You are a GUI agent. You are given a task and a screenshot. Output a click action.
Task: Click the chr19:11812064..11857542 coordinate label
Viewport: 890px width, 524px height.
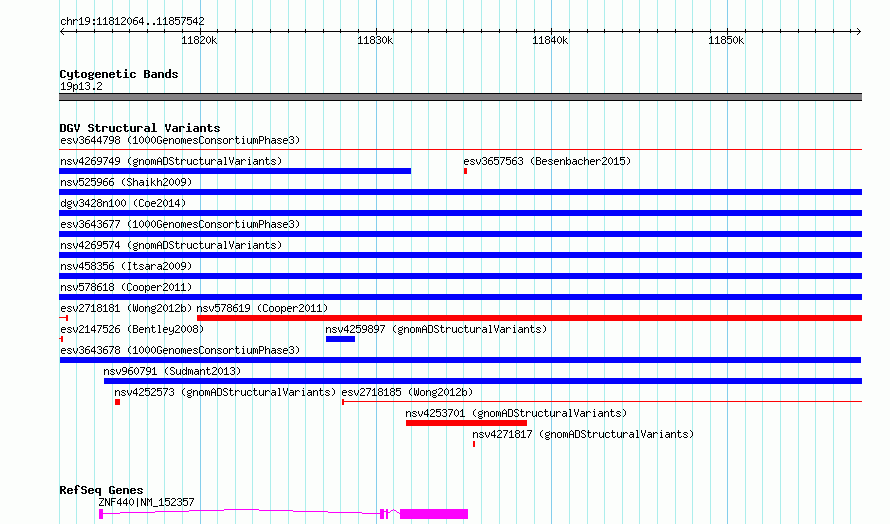(x=132, y=22)
